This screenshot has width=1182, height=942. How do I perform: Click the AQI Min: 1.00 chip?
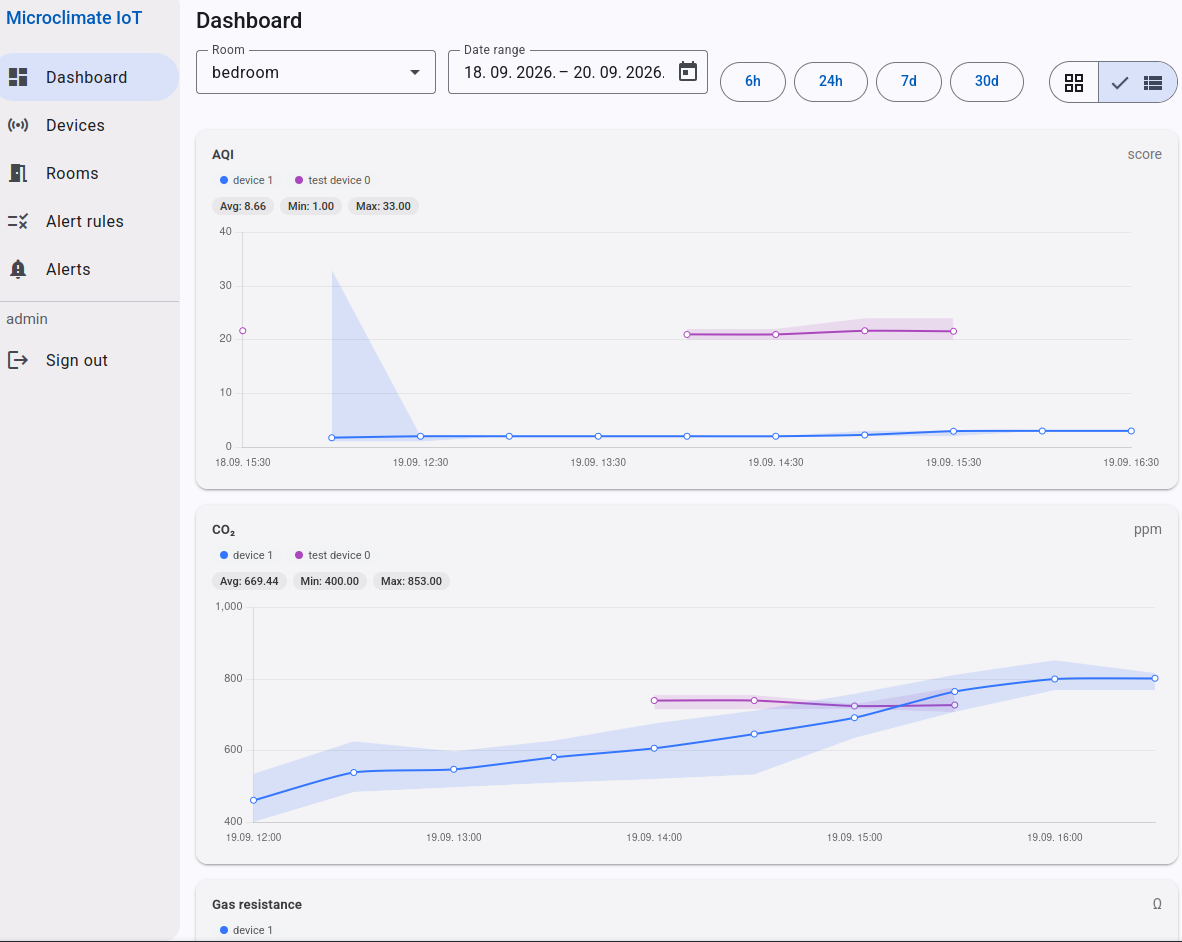click(311, 206)
